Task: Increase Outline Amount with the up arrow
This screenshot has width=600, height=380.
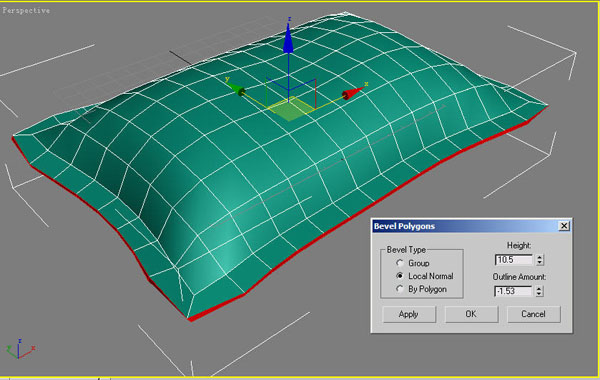Action: [539, 289]
